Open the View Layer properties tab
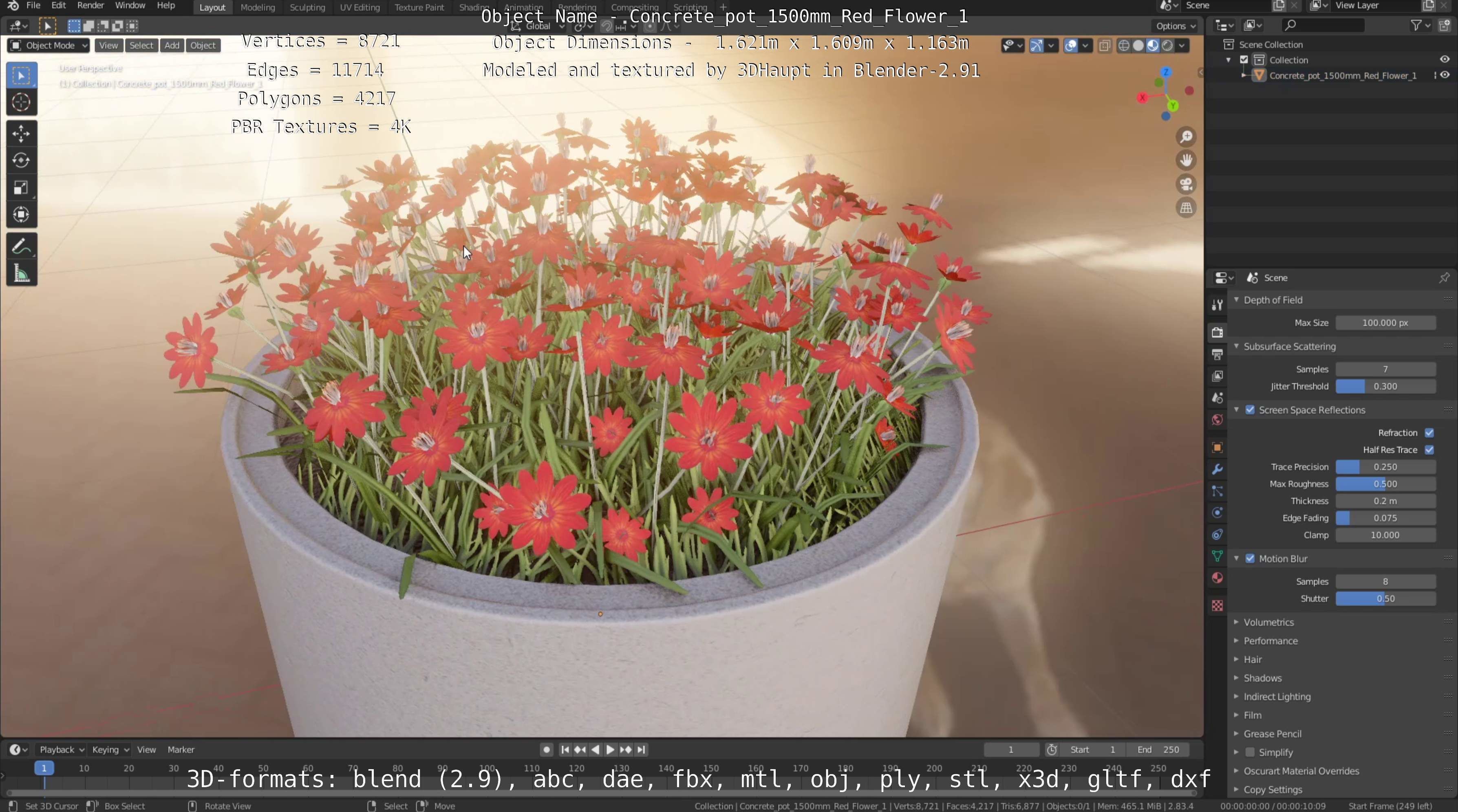This screenshot has height=812, width=1458. coord(1218,376)
